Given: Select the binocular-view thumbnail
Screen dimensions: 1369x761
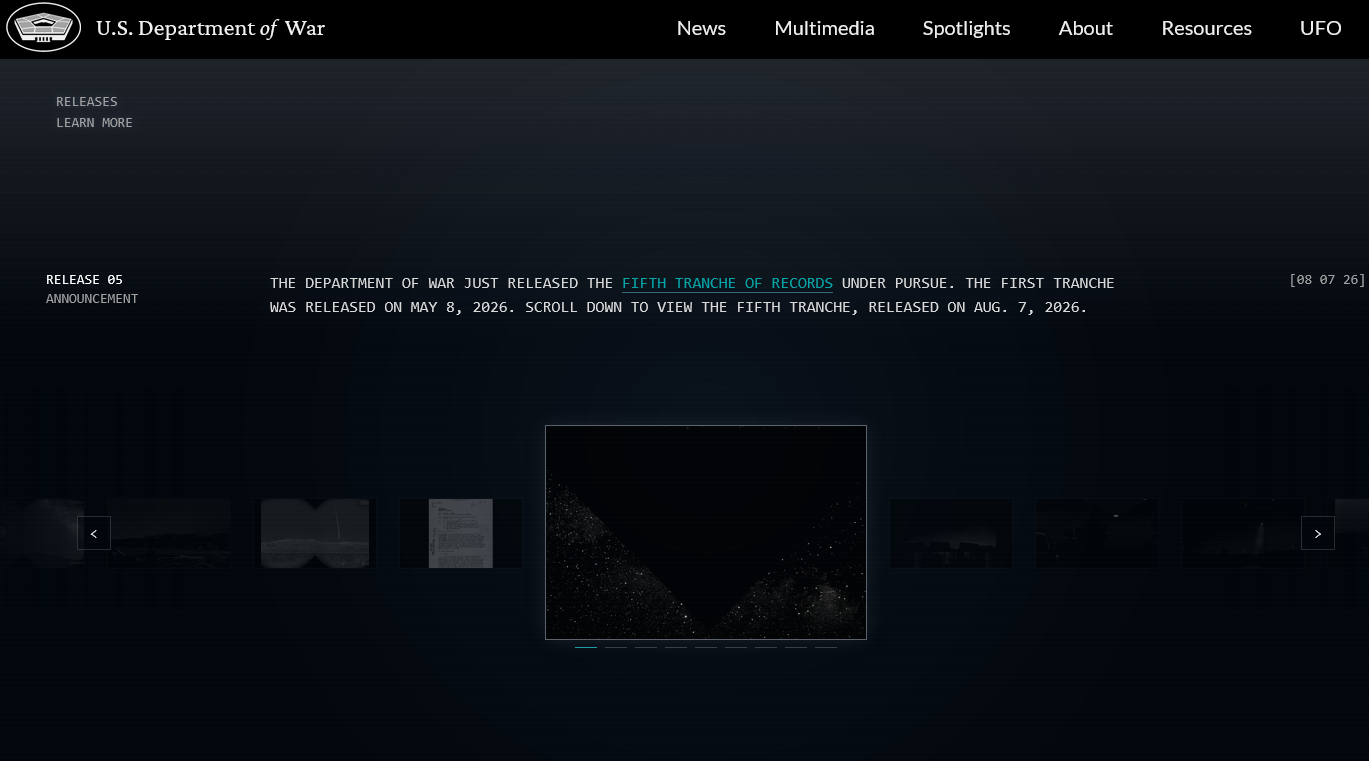Looking at the screenshot, I should coord(315,533).
